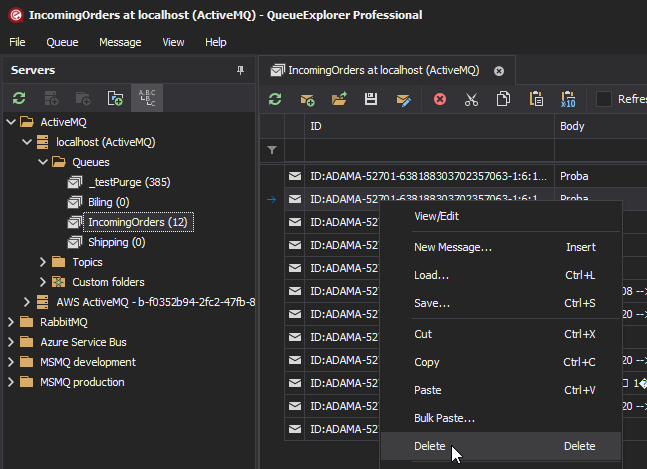
Task: Click the cut scissors toolbar icon
Action: click(x=471, y=99)
